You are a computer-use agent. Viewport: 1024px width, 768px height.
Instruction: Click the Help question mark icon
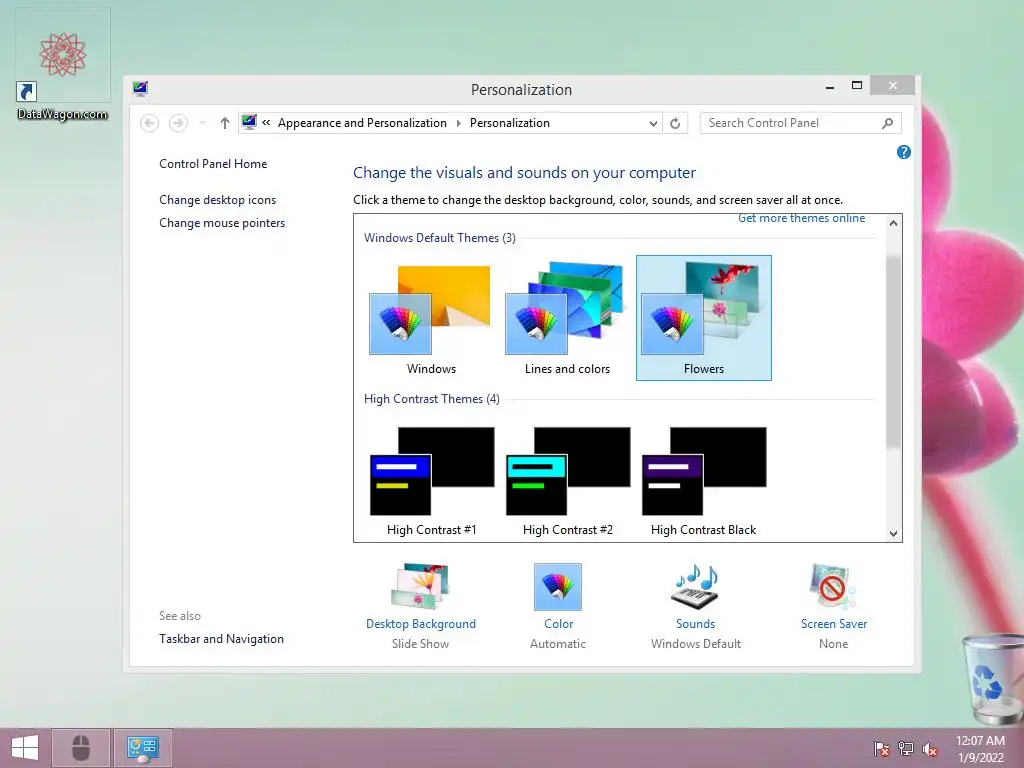903,152
